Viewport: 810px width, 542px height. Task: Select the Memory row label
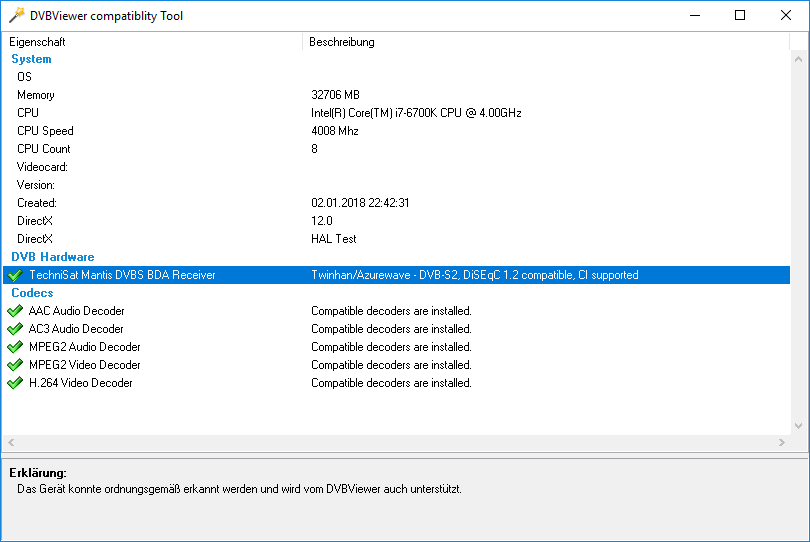36,95
